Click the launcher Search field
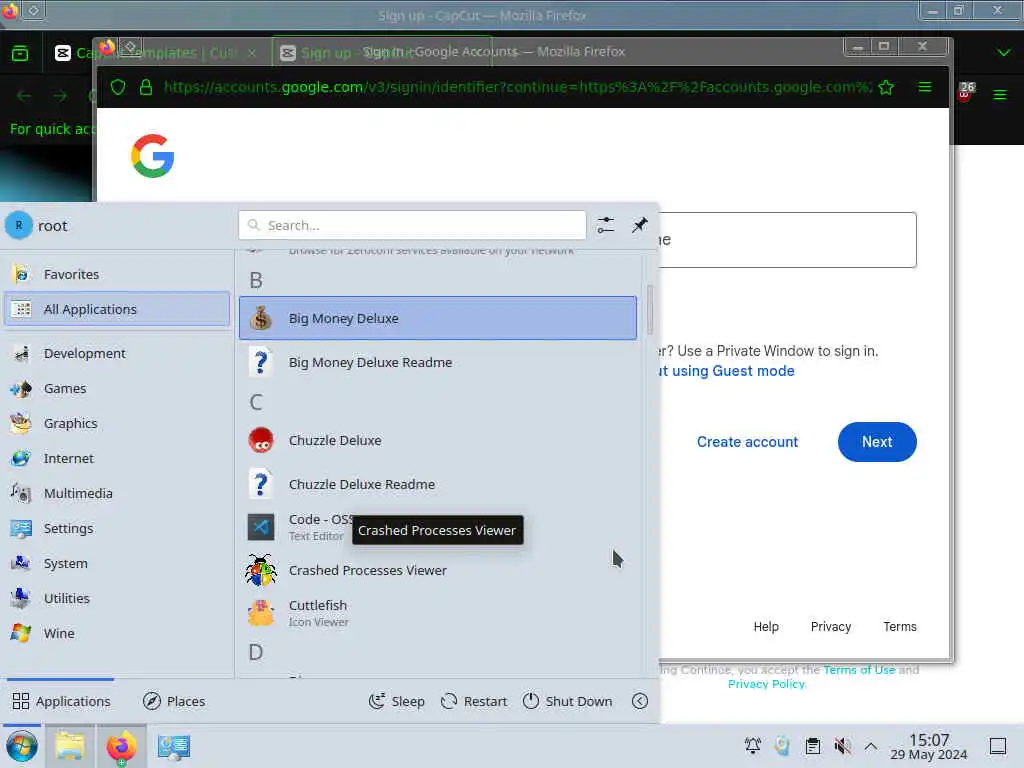1024x768 pixels. (x=412, y=225)
